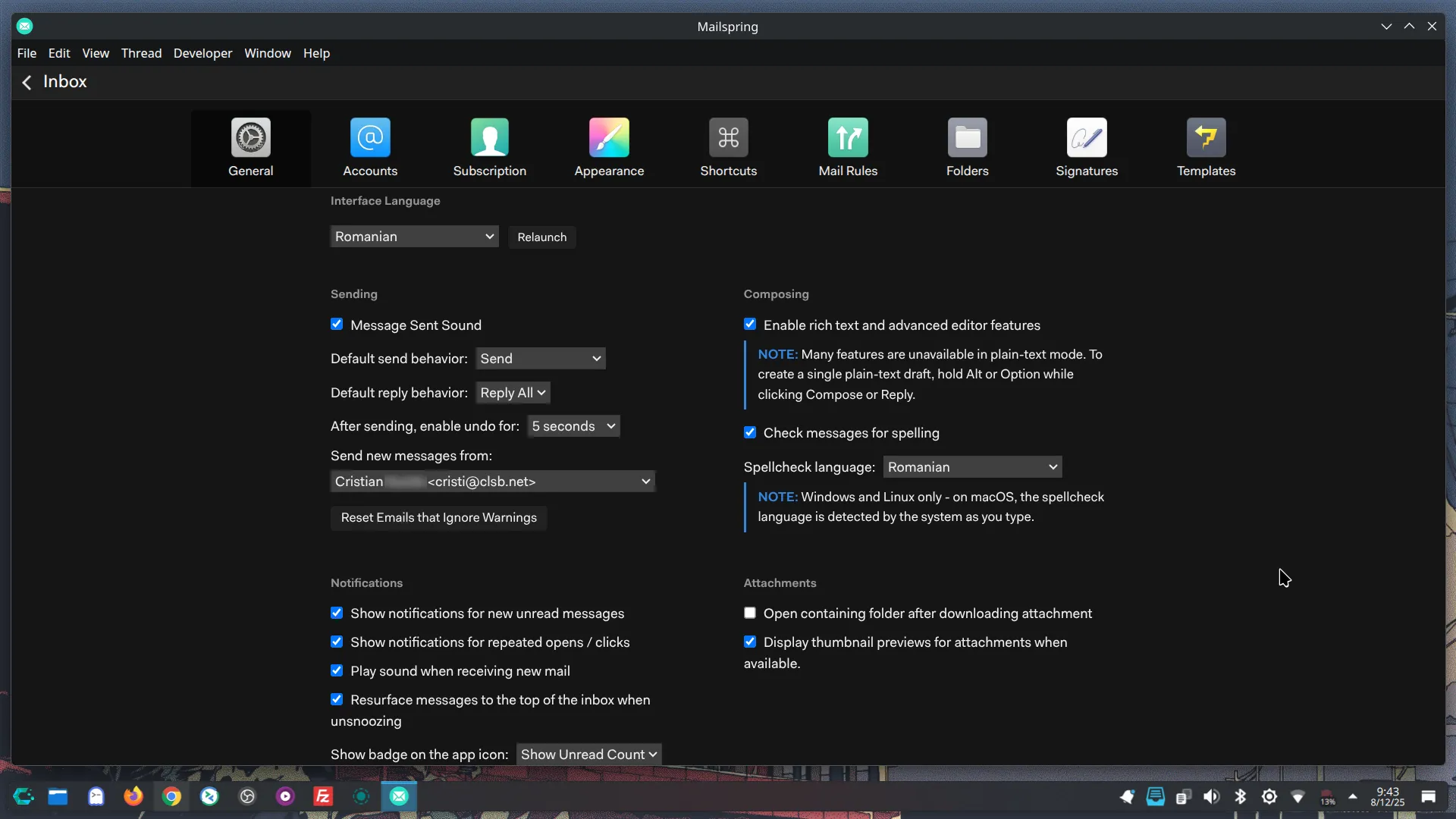Click Reset Emails that Ignore Warnings
This screenshot has width=1456, height=819.
pyautogui.click(x=438, y=518)
